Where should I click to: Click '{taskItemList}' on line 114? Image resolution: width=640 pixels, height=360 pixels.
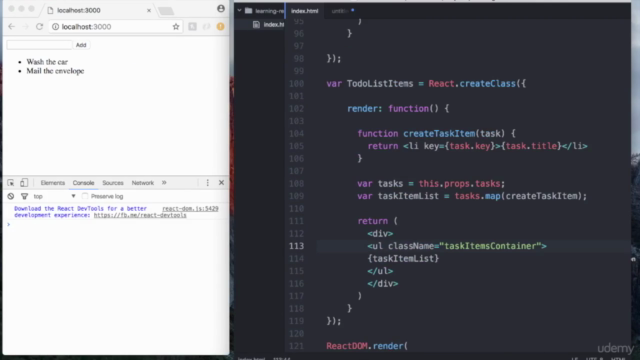point(403,259)
